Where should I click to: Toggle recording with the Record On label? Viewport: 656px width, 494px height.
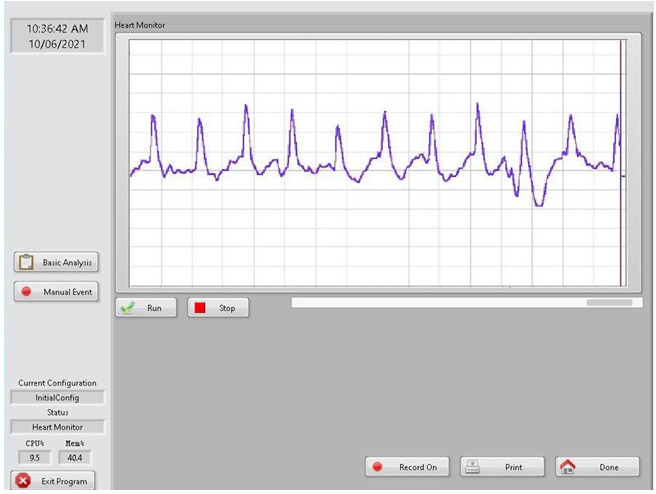pyautogui.click(x=418, y=467)
